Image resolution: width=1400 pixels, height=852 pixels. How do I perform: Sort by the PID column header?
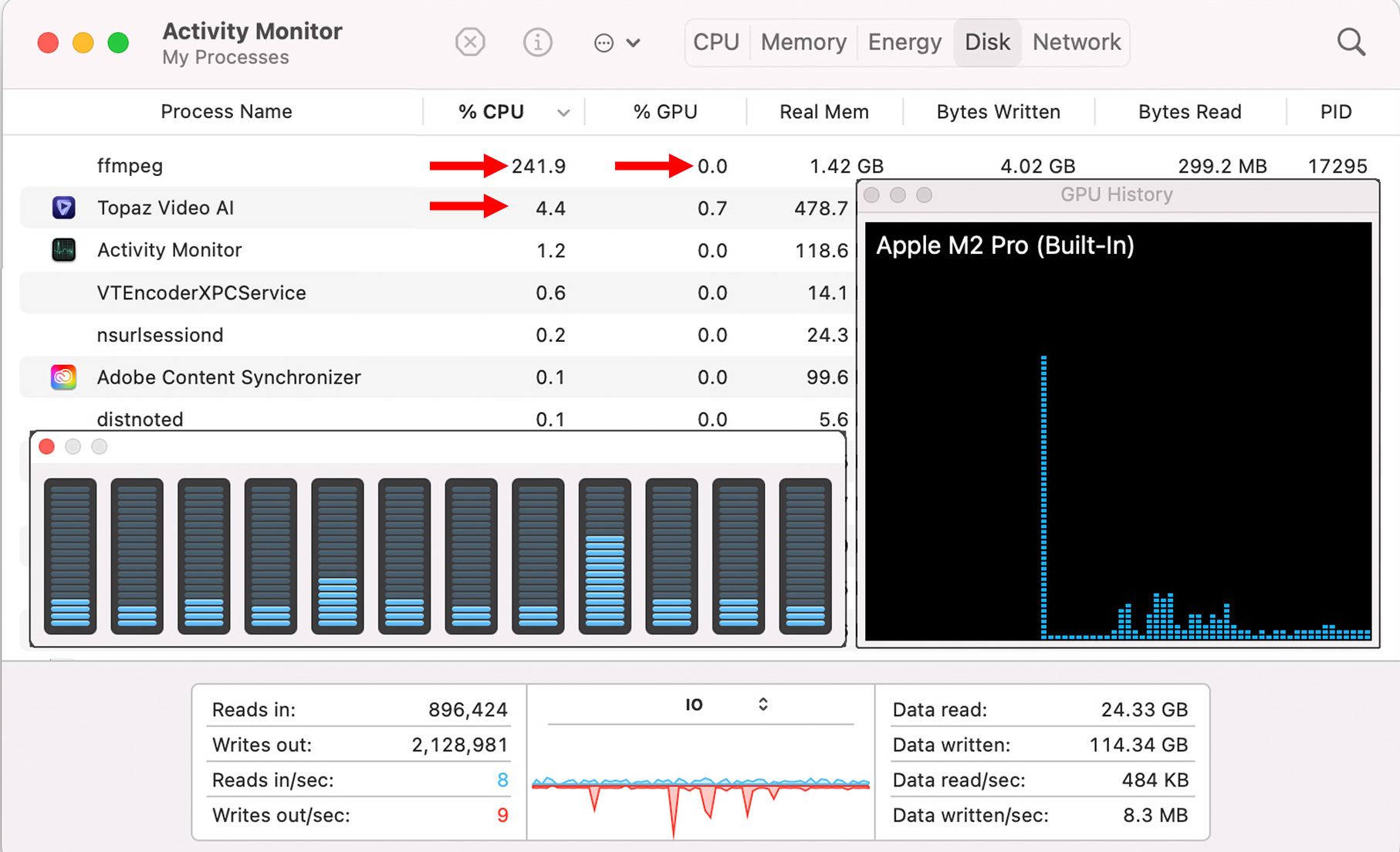pos(1335,112)
